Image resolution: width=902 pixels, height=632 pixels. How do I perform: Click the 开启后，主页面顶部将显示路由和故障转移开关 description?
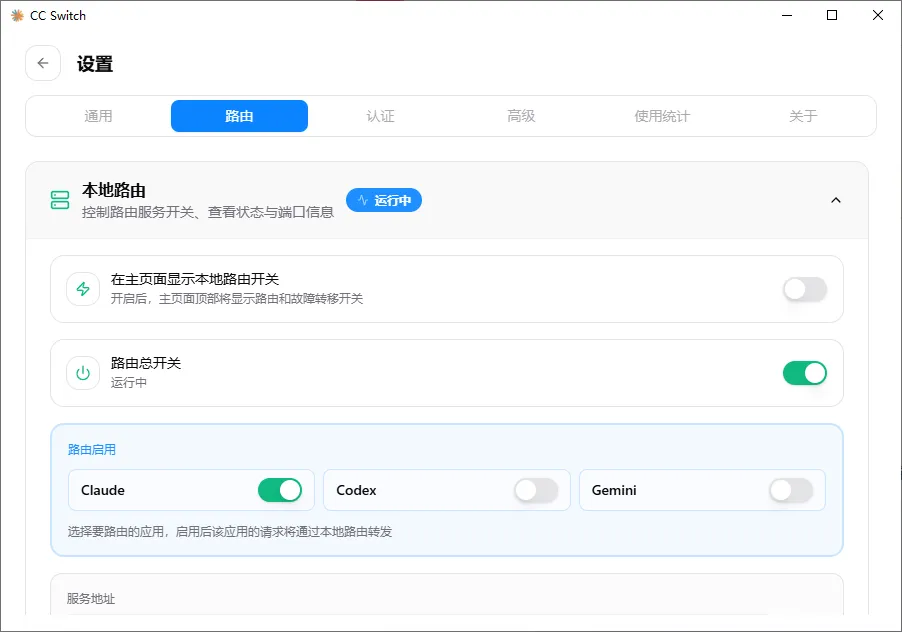click(237, 298)
